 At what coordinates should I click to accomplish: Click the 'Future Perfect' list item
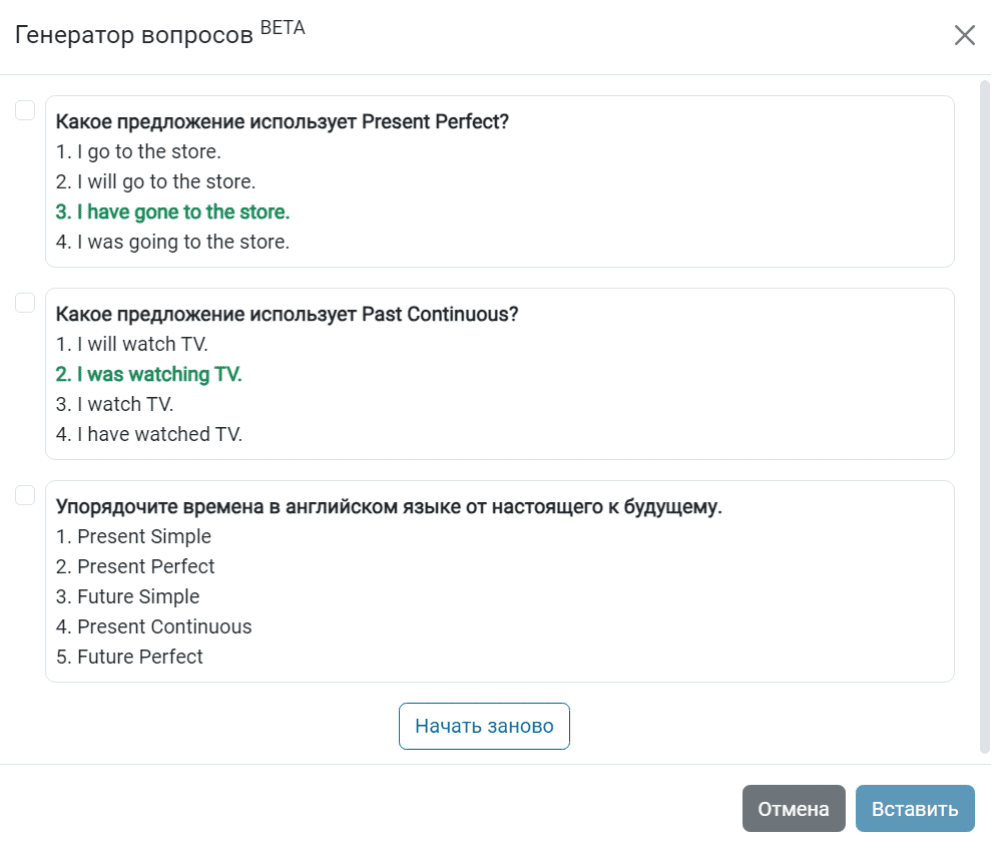tap(129, 657)
